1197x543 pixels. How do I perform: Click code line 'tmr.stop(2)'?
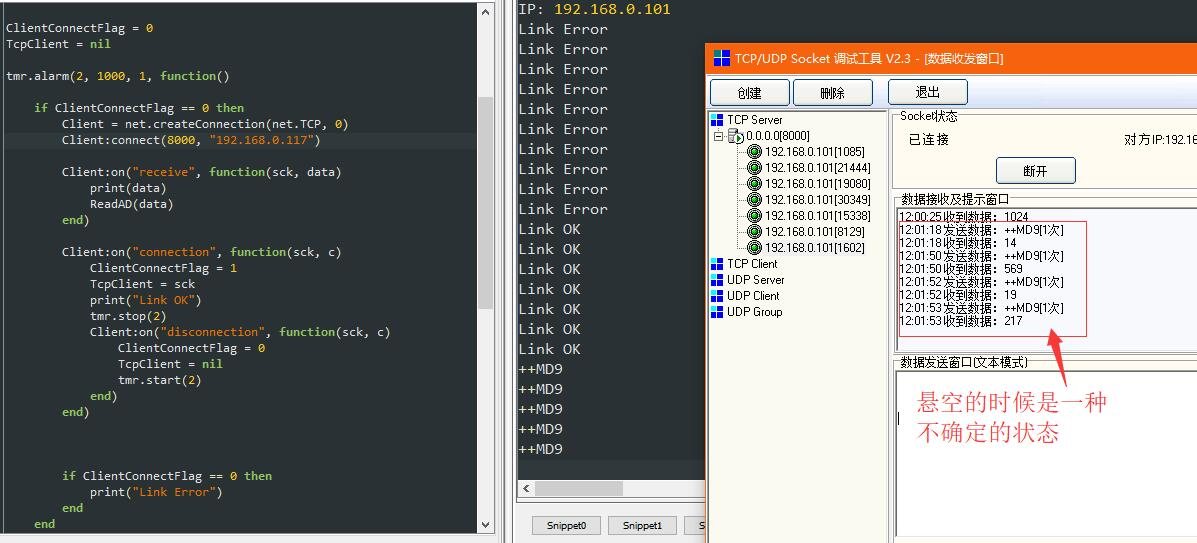click(128, 315)
